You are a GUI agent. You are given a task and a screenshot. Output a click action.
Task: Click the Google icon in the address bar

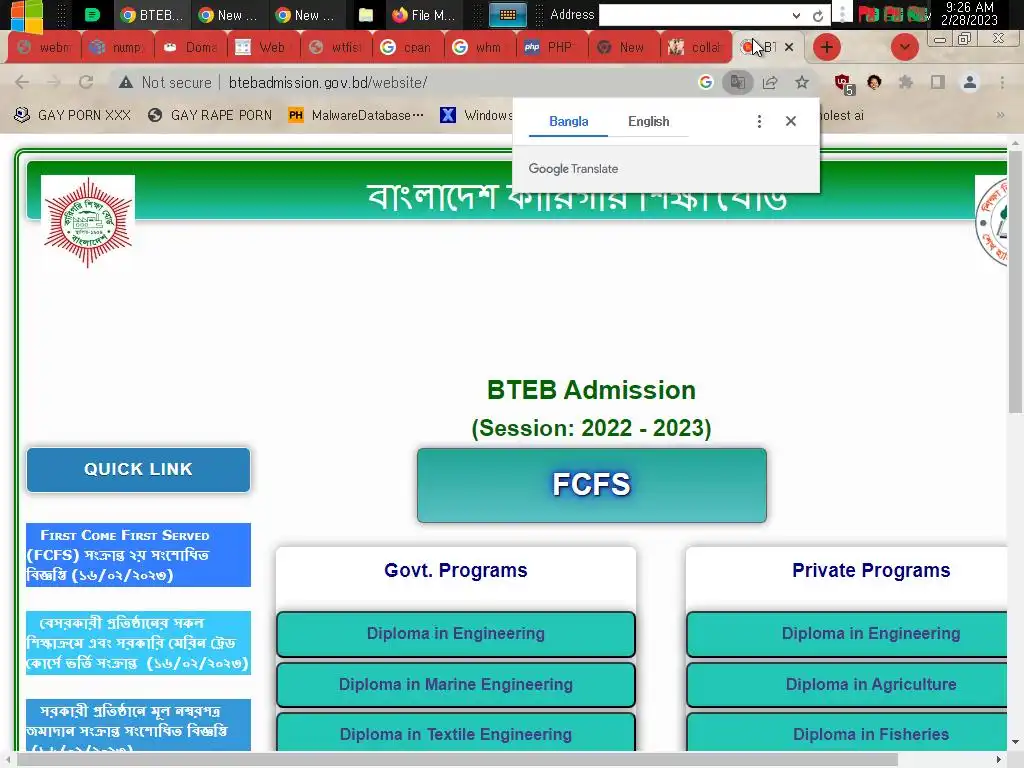click(705, 82)
